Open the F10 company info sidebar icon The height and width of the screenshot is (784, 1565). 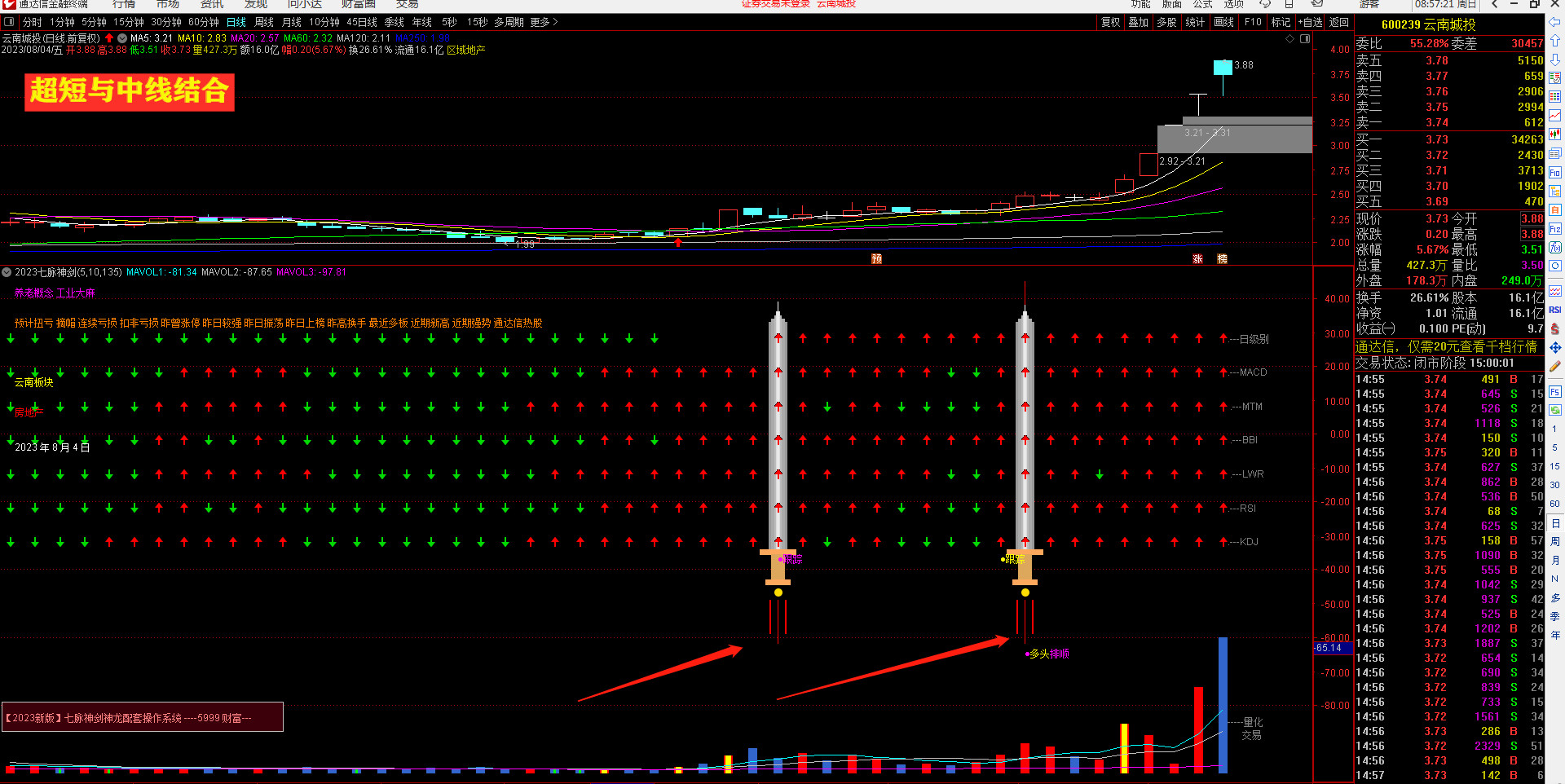1555,173
